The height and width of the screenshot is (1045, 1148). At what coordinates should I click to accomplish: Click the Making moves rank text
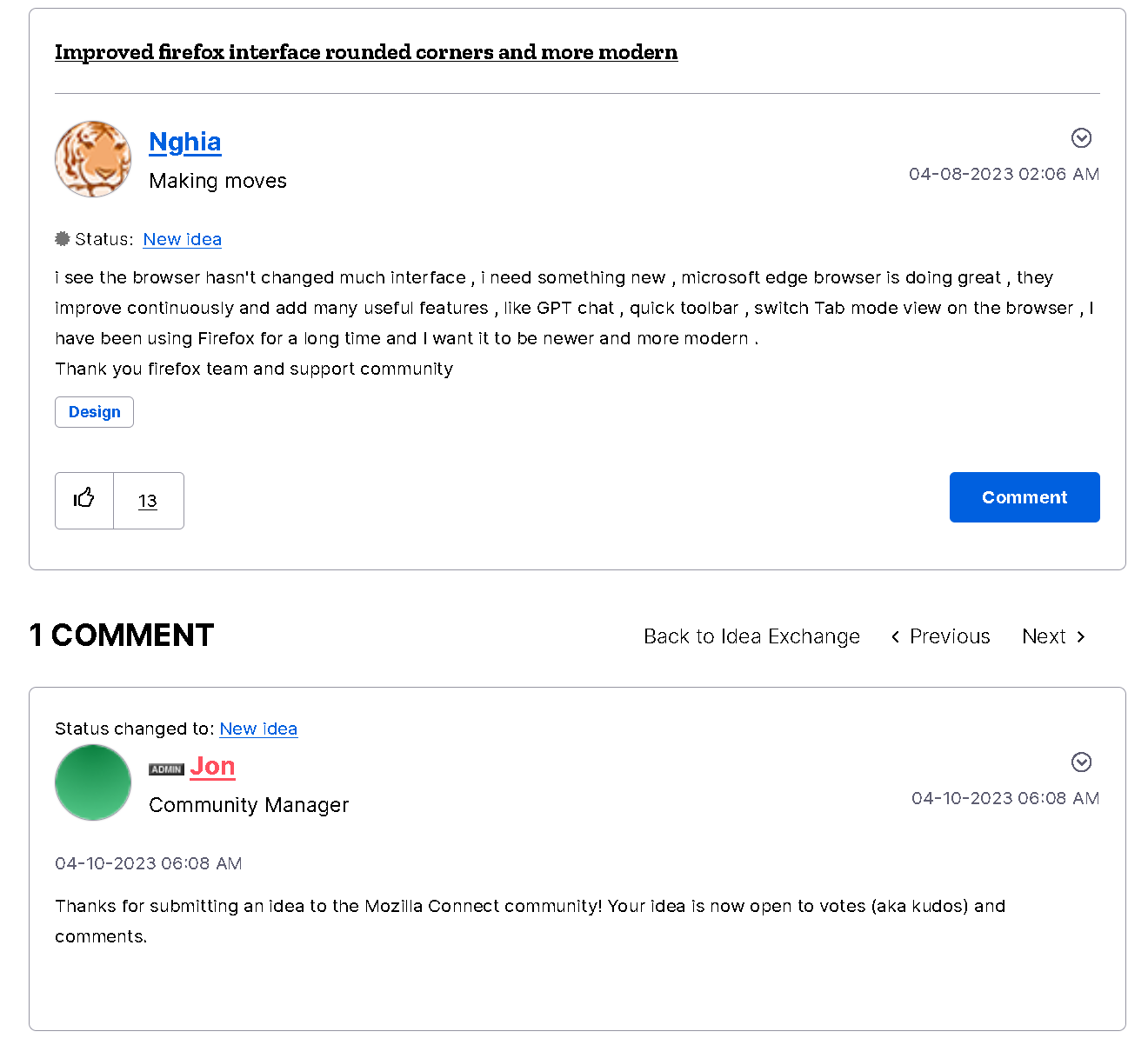(217, 181)
